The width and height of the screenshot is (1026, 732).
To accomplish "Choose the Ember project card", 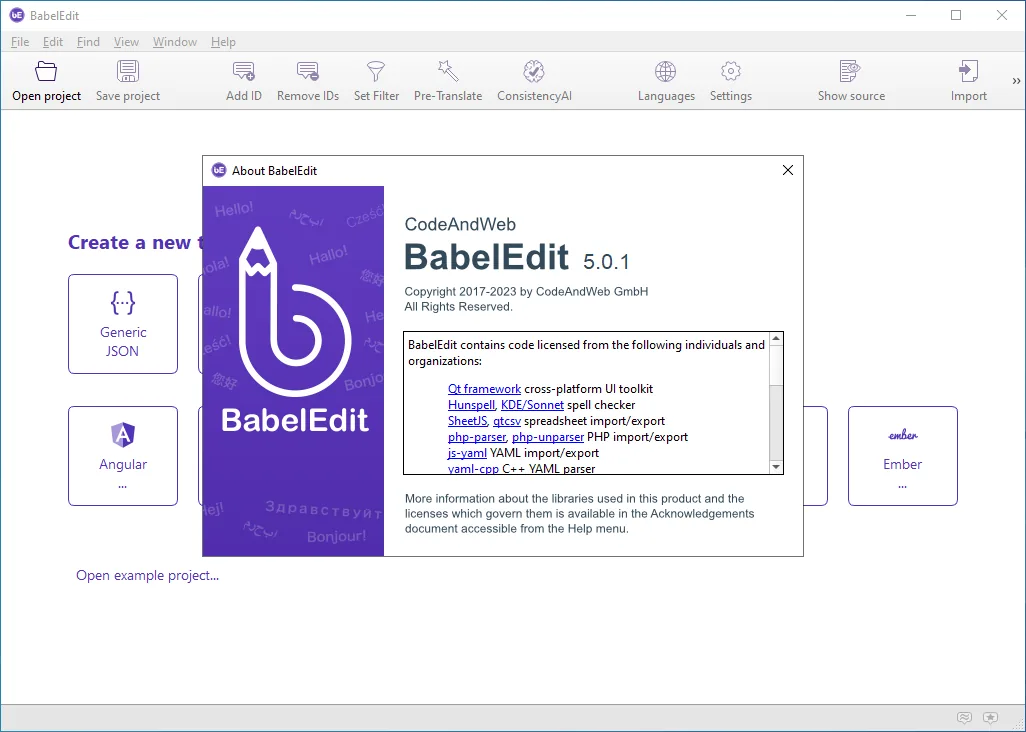I will point(902,456).
